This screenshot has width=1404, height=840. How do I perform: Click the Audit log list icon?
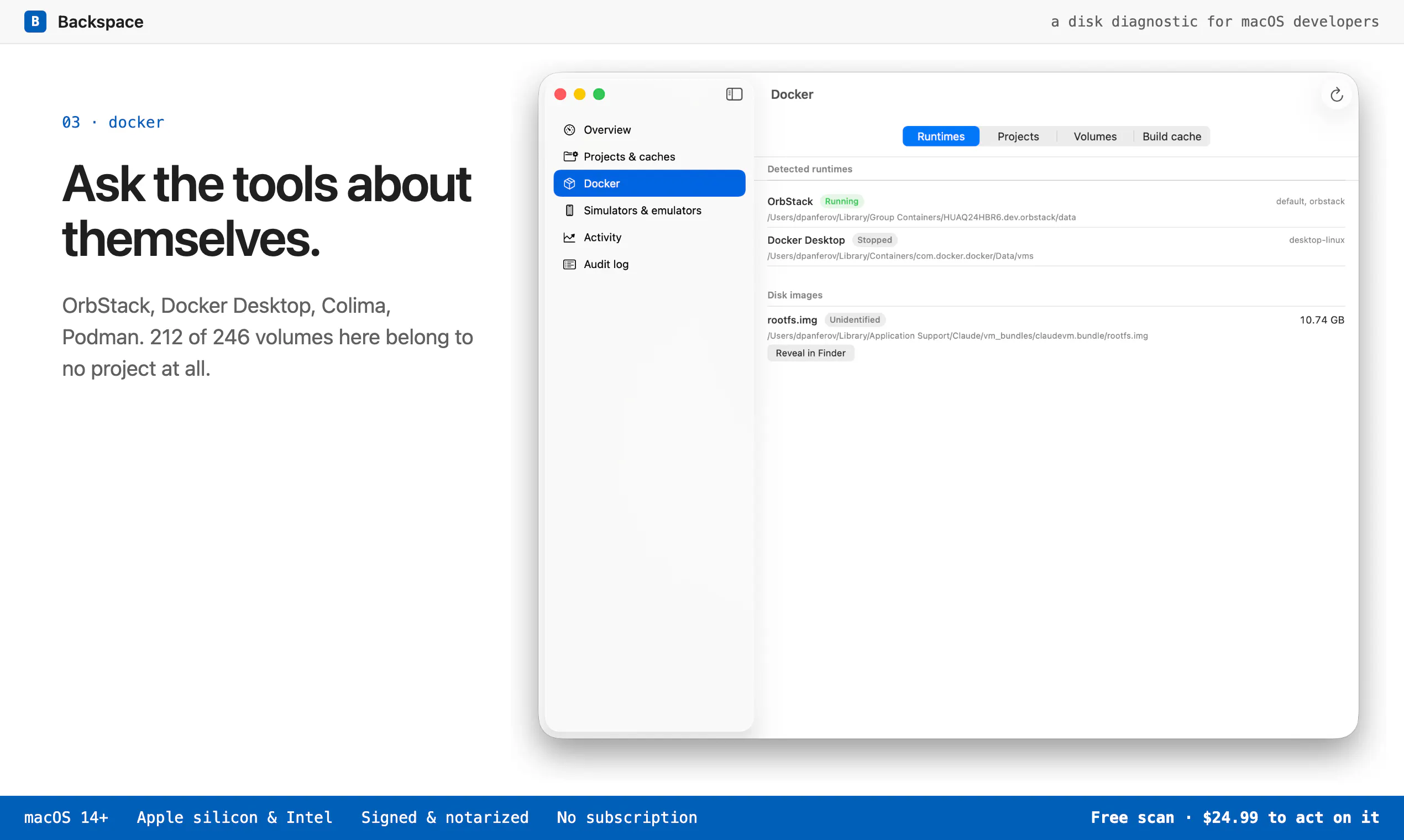(569, 264)
